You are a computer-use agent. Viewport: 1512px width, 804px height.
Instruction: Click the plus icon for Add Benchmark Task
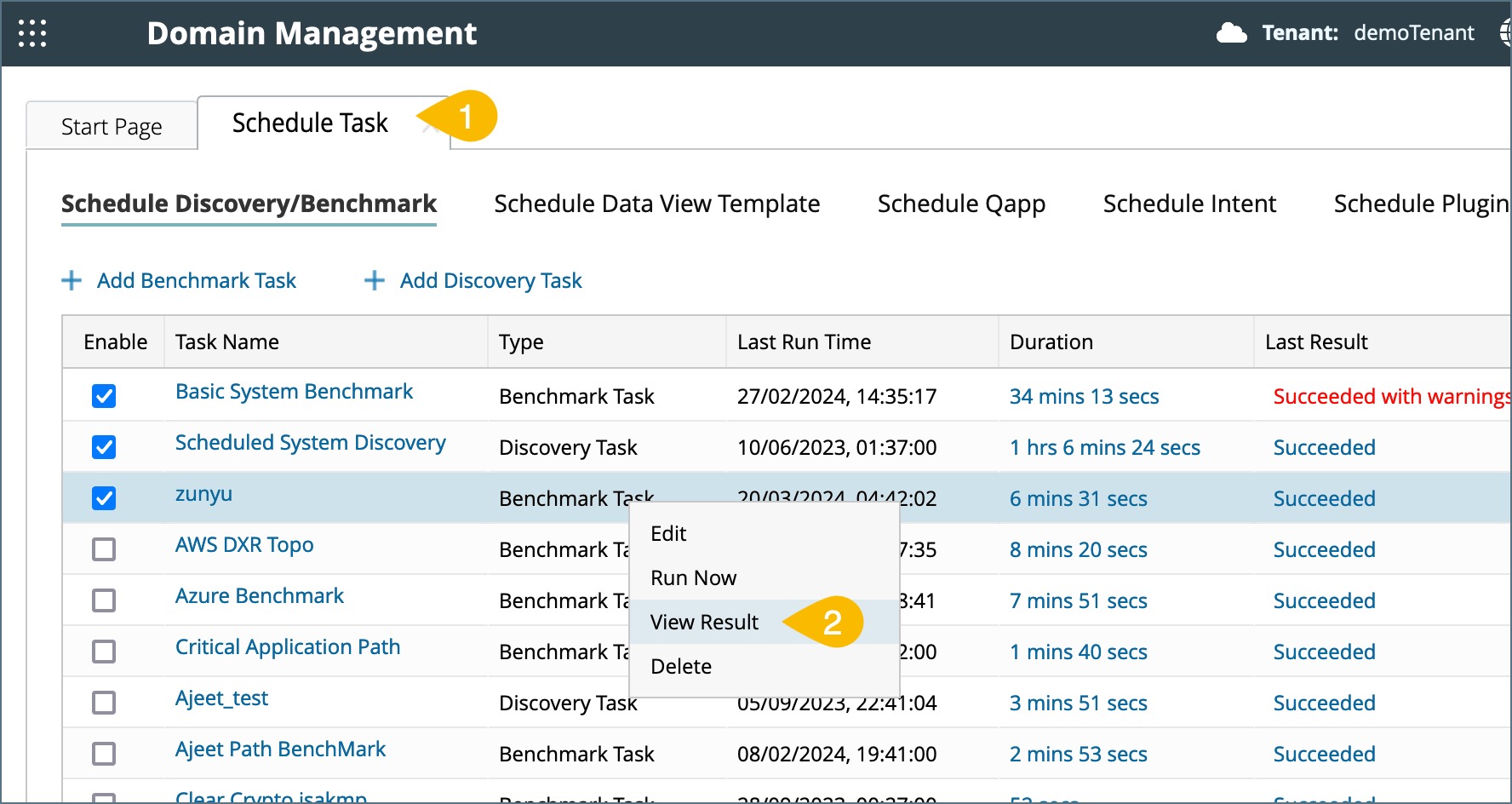pyautogui.click(x=72, y=280)
